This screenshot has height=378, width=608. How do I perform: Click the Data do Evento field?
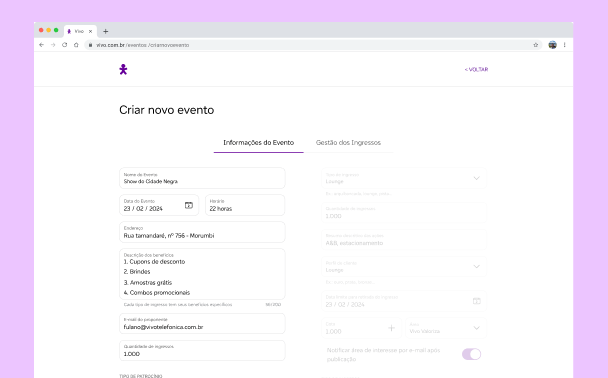coord(159,205)
